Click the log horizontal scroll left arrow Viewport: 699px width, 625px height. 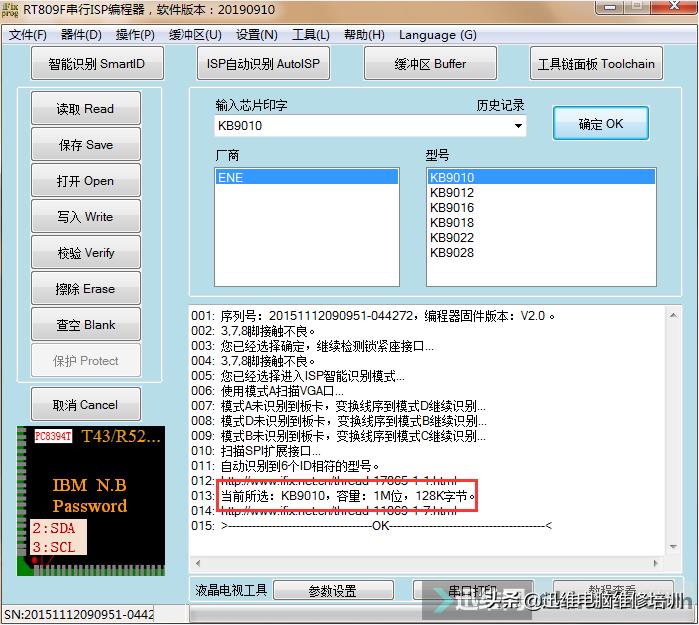[x=198, y=563]
